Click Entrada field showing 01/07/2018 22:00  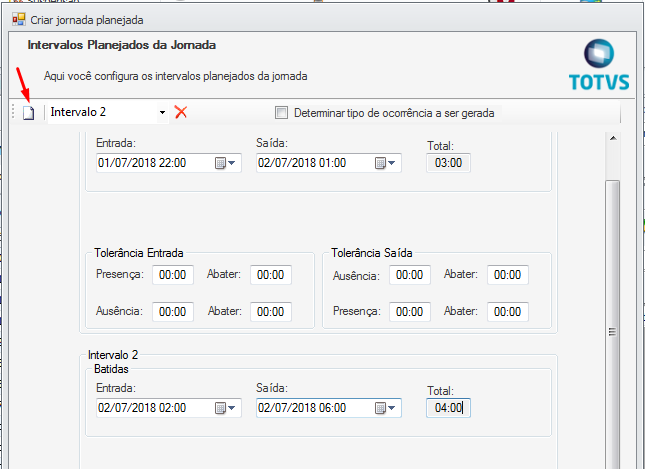(169, 163)
